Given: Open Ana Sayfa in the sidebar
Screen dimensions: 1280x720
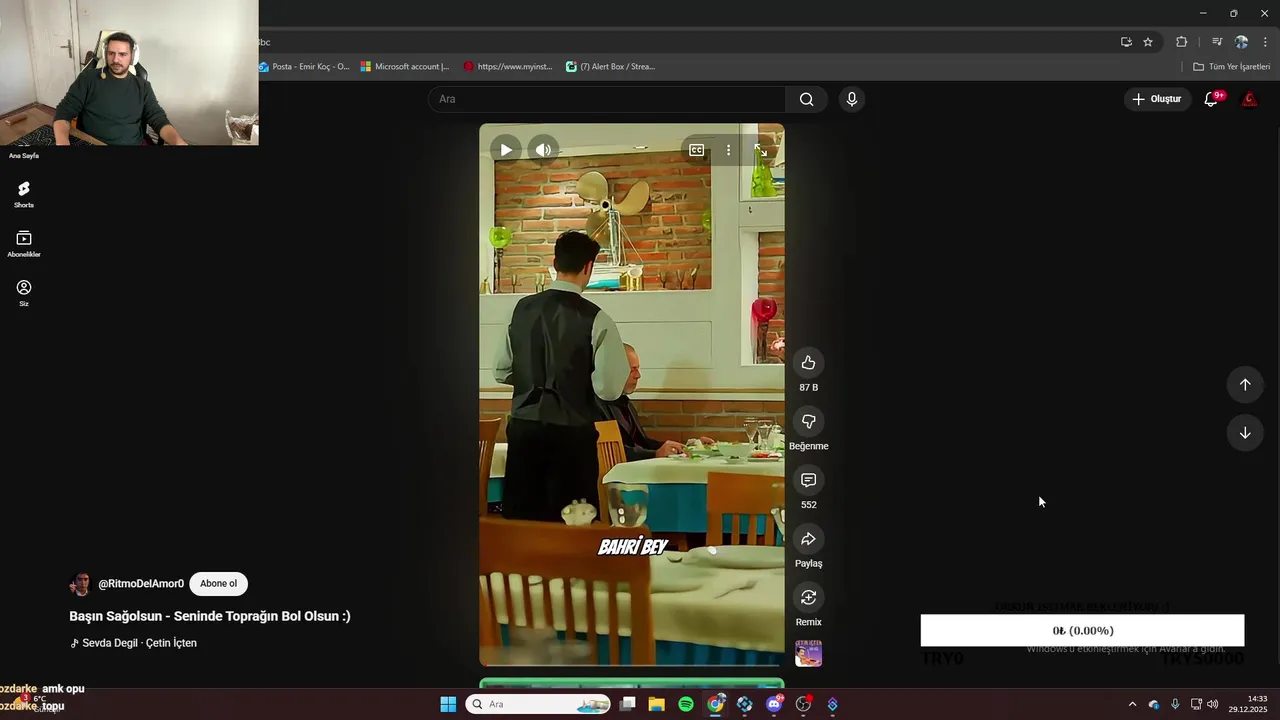Looking at the screenshot, I should click(x=24, y=155).
